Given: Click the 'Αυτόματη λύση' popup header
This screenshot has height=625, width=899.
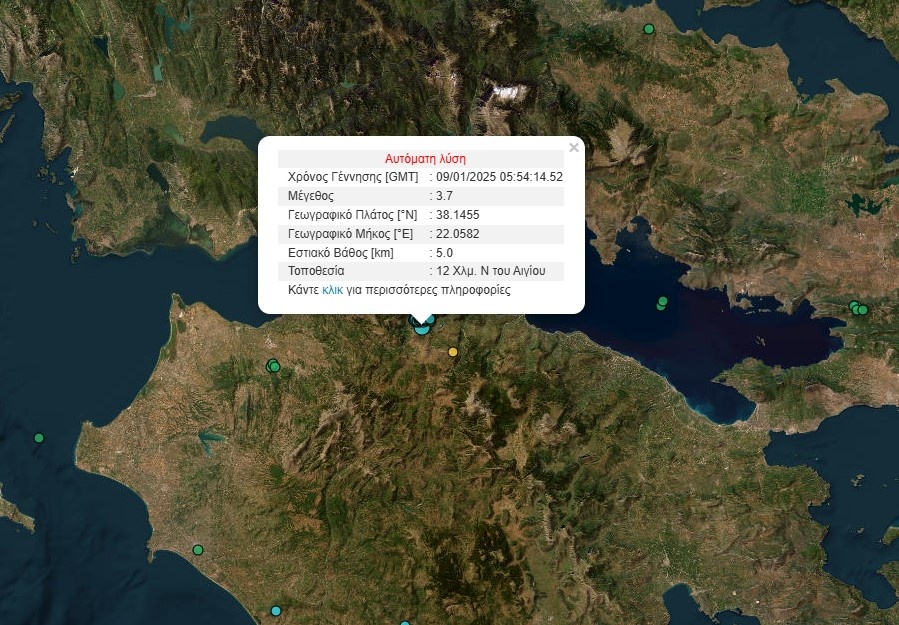Looking at the screenshot, I should click(x=425, y=158).
